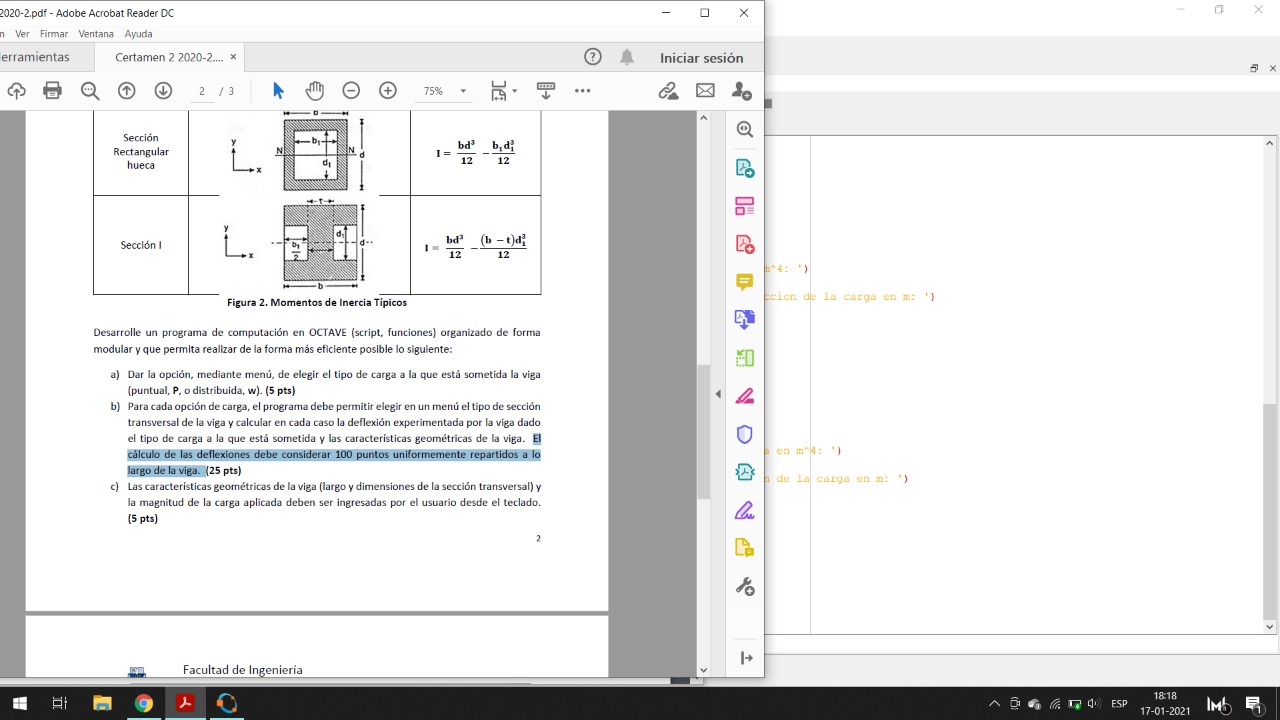The image size is (1280, 720).
Task: Open the Windows notification center icon
Action: (x=1253, y=704)
